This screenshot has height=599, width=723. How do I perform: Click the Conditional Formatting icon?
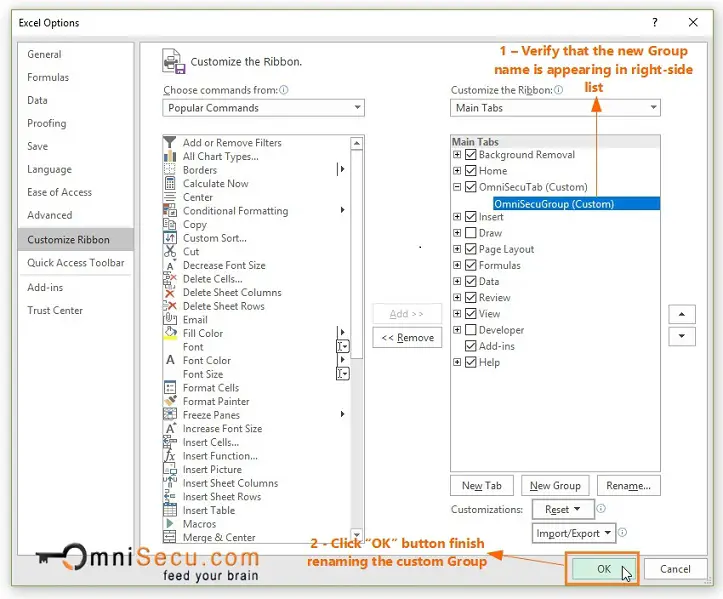click(170, 211)
